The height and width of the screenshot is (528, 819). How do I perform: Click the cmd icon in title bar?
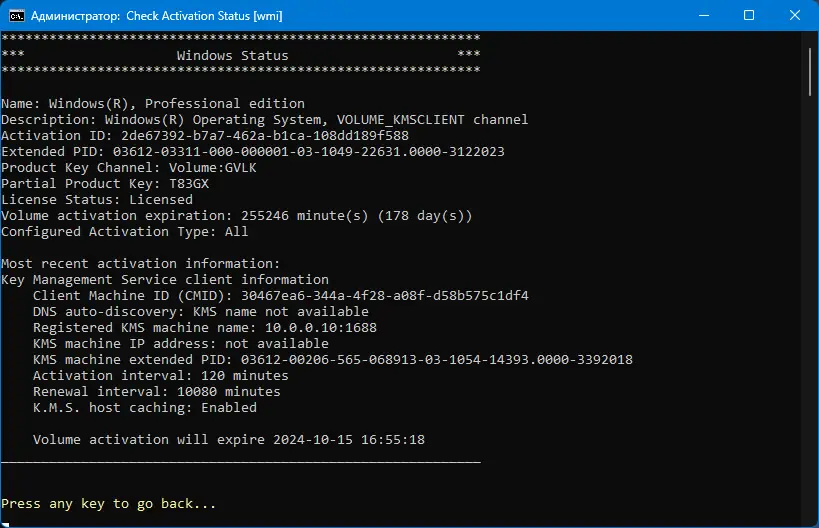[16, 16]
